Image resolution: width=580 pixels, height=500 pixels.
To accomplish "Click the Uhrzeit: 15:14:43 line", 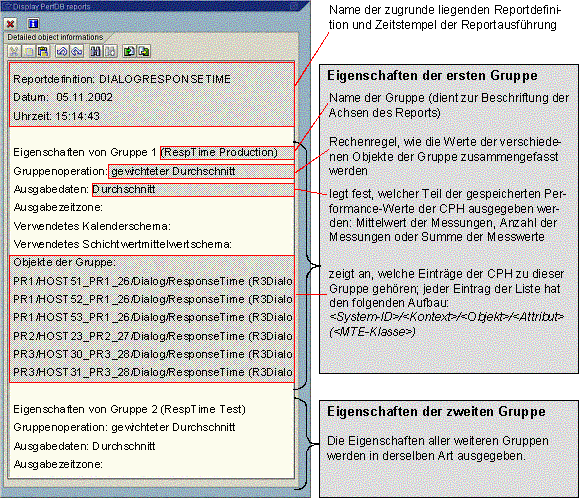I will tap(57, 116).
